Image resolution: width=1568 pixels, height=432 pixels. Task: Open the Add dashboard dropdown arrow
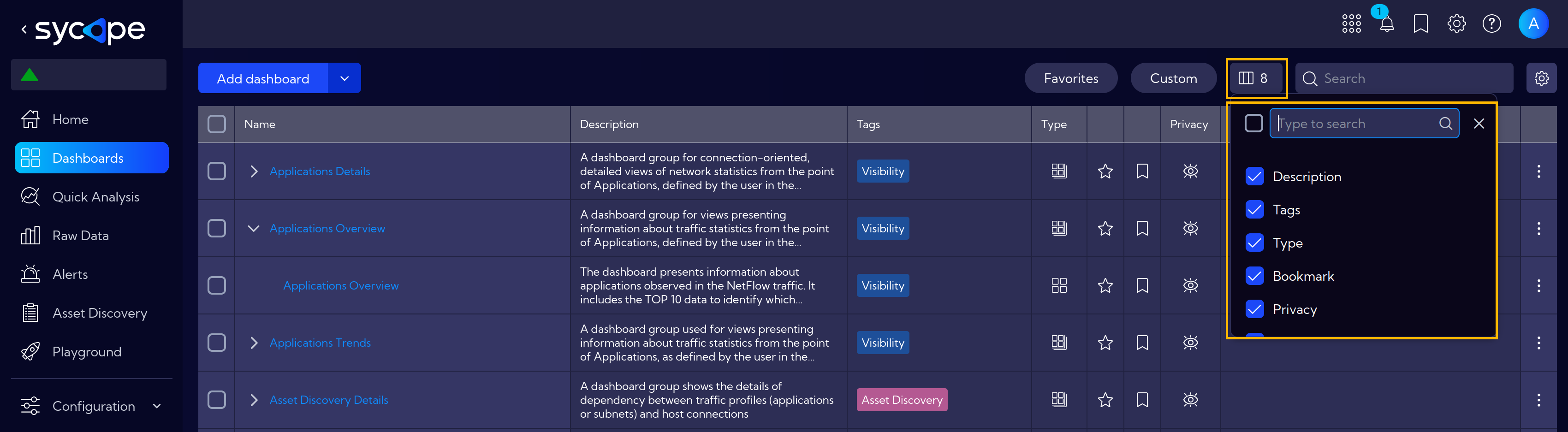tap(344, 78)
